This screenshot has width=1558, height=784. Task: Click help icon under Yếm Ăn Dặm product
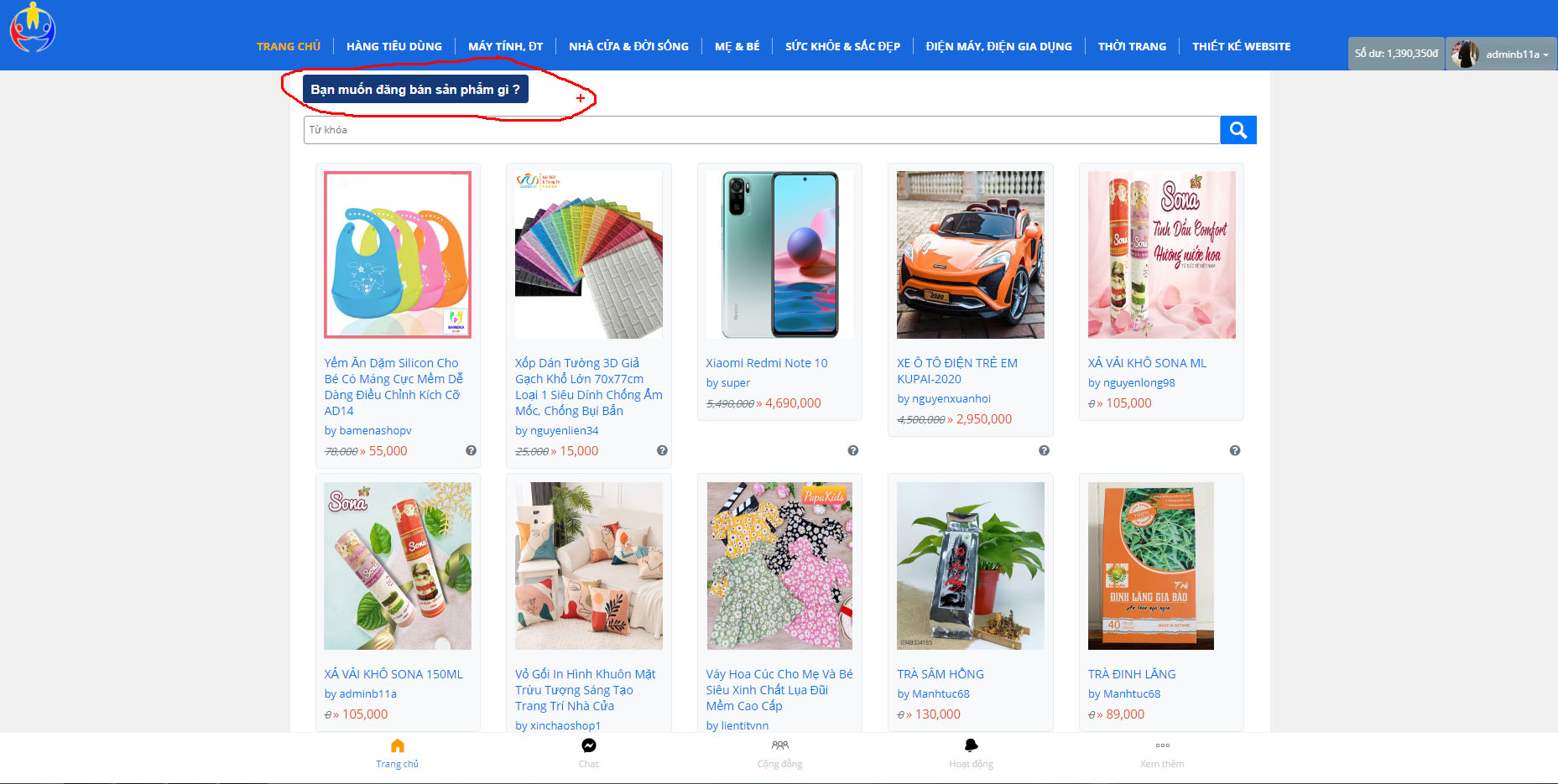tap(472, 450)
